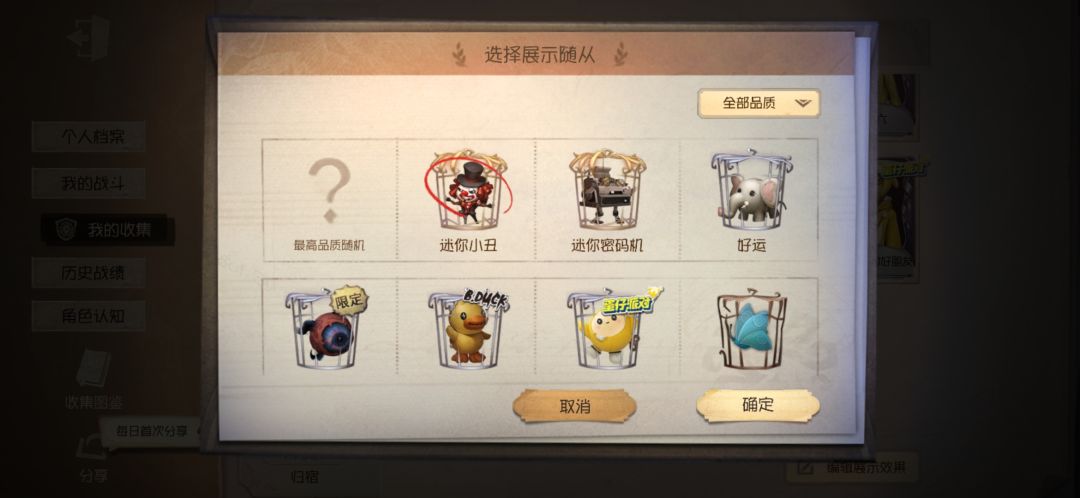The image size is (1080, 498).
Task: Choose the B.Duck yellow duck pet
Action: [468, 328]
